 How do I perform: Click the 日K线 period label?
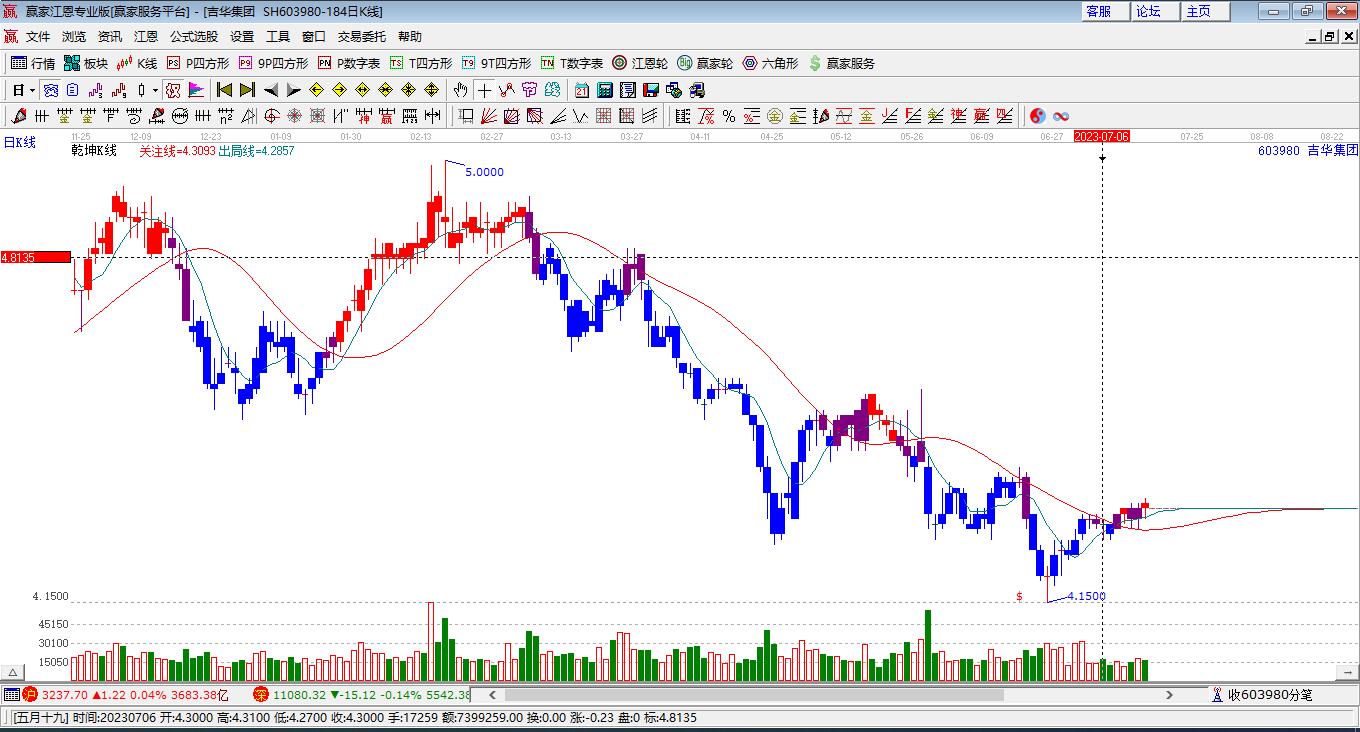[20, 143]
